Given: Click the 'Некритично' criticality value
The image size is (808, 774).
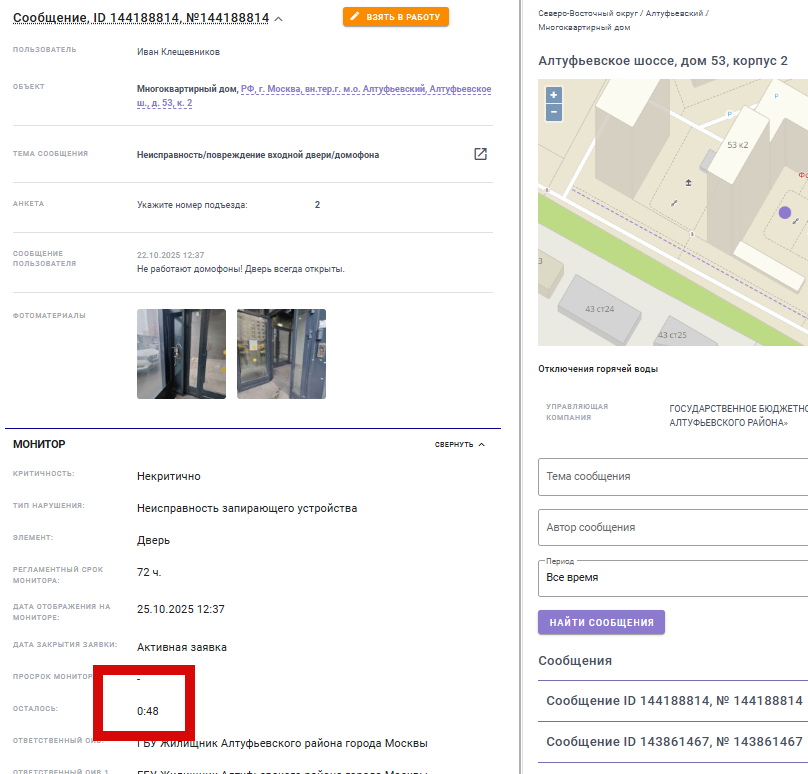Looking at the screenshot, I should (169, 476).
